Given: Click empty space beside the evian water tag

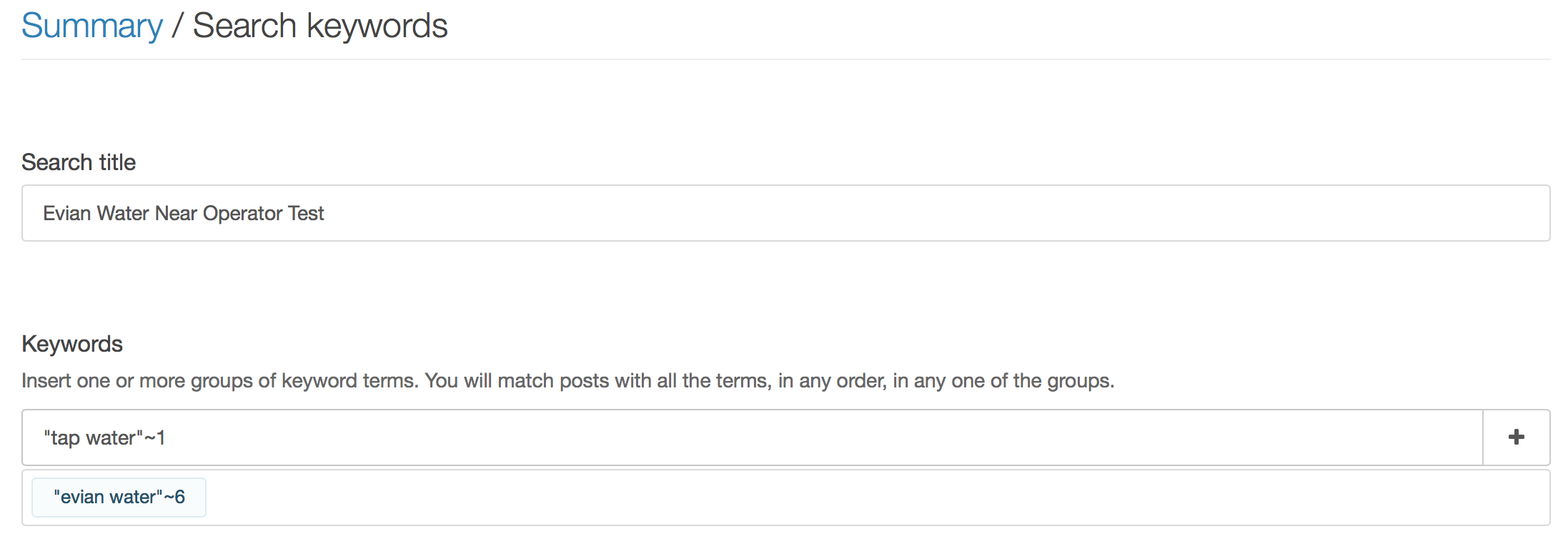Looking at the screenshot, I should click(x=858, y=498).
